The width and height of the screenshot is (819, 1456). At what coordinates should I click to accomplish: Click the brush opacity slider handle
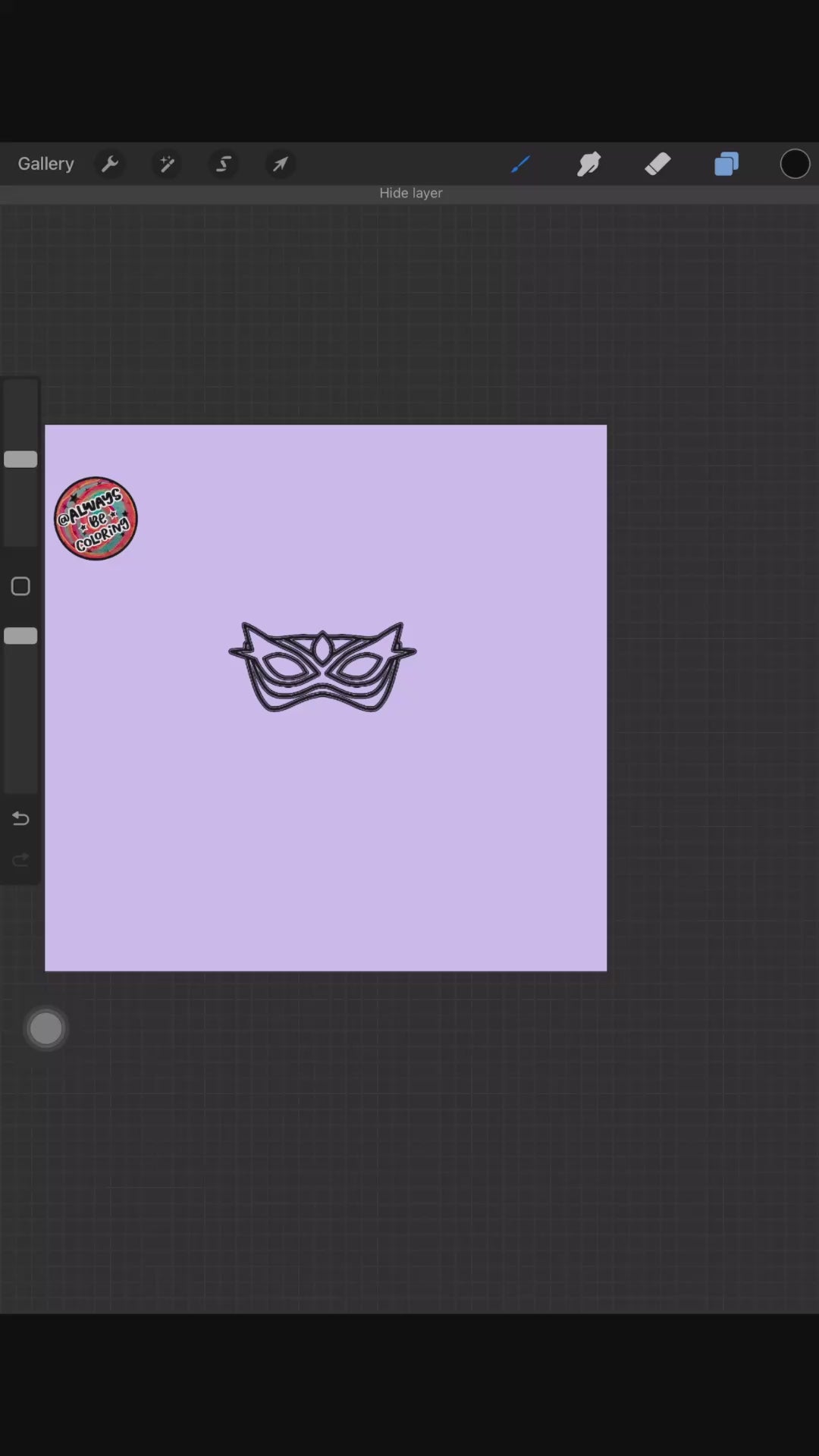(x=20, y=635)
